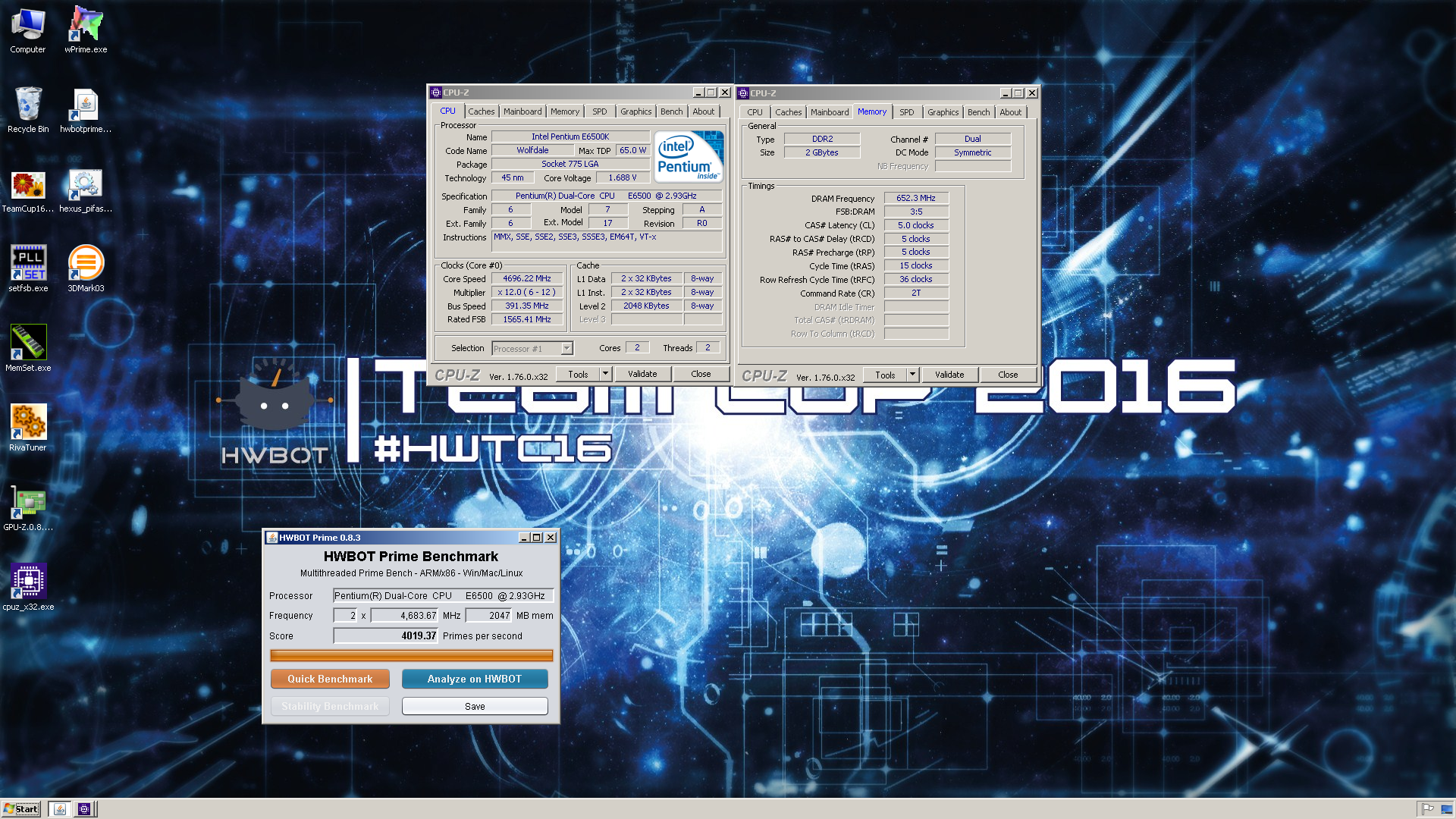Click the display icon in system tray

1447,809
